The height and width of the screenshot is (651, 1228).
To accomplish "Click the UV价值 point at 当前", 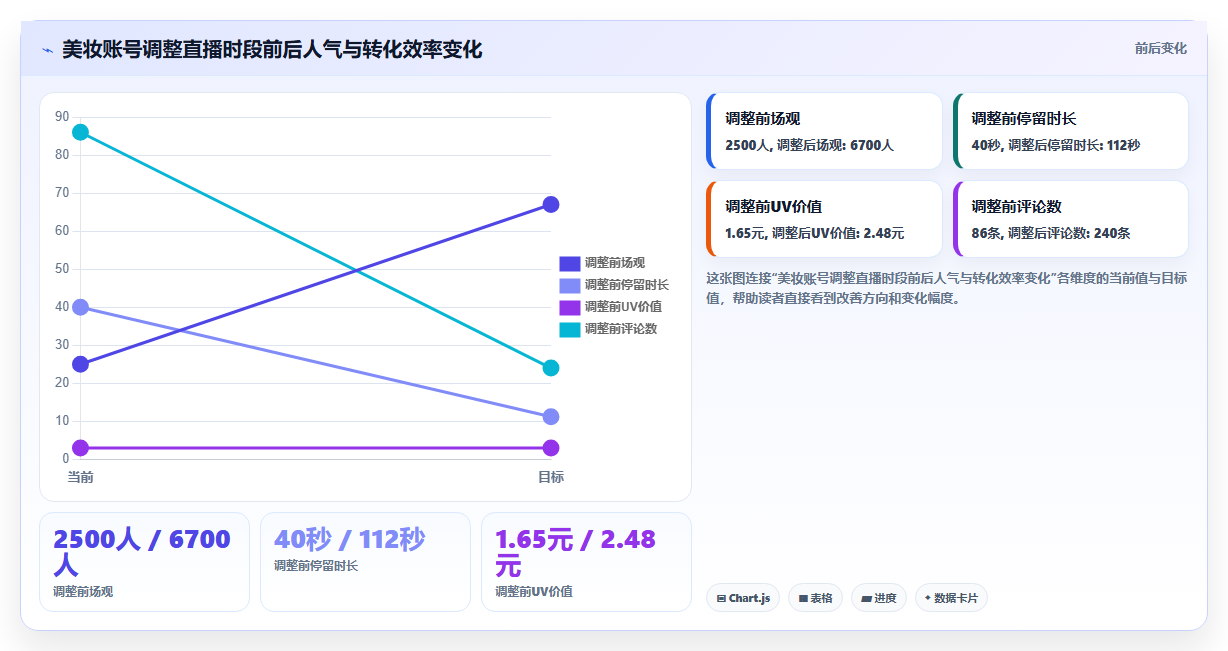I will pos(80,448).
